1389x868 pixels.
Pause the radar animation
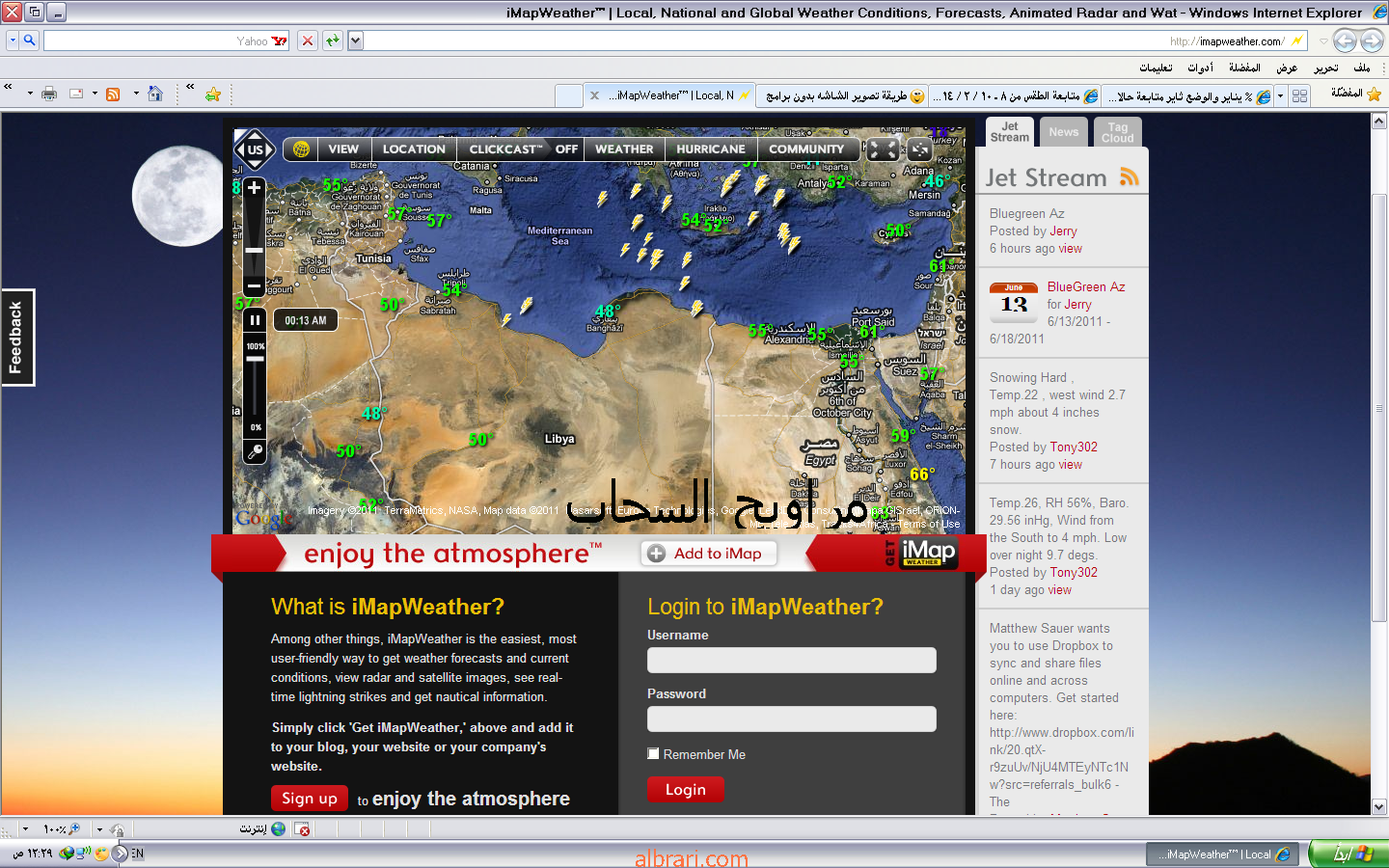(x=255, y=320)
